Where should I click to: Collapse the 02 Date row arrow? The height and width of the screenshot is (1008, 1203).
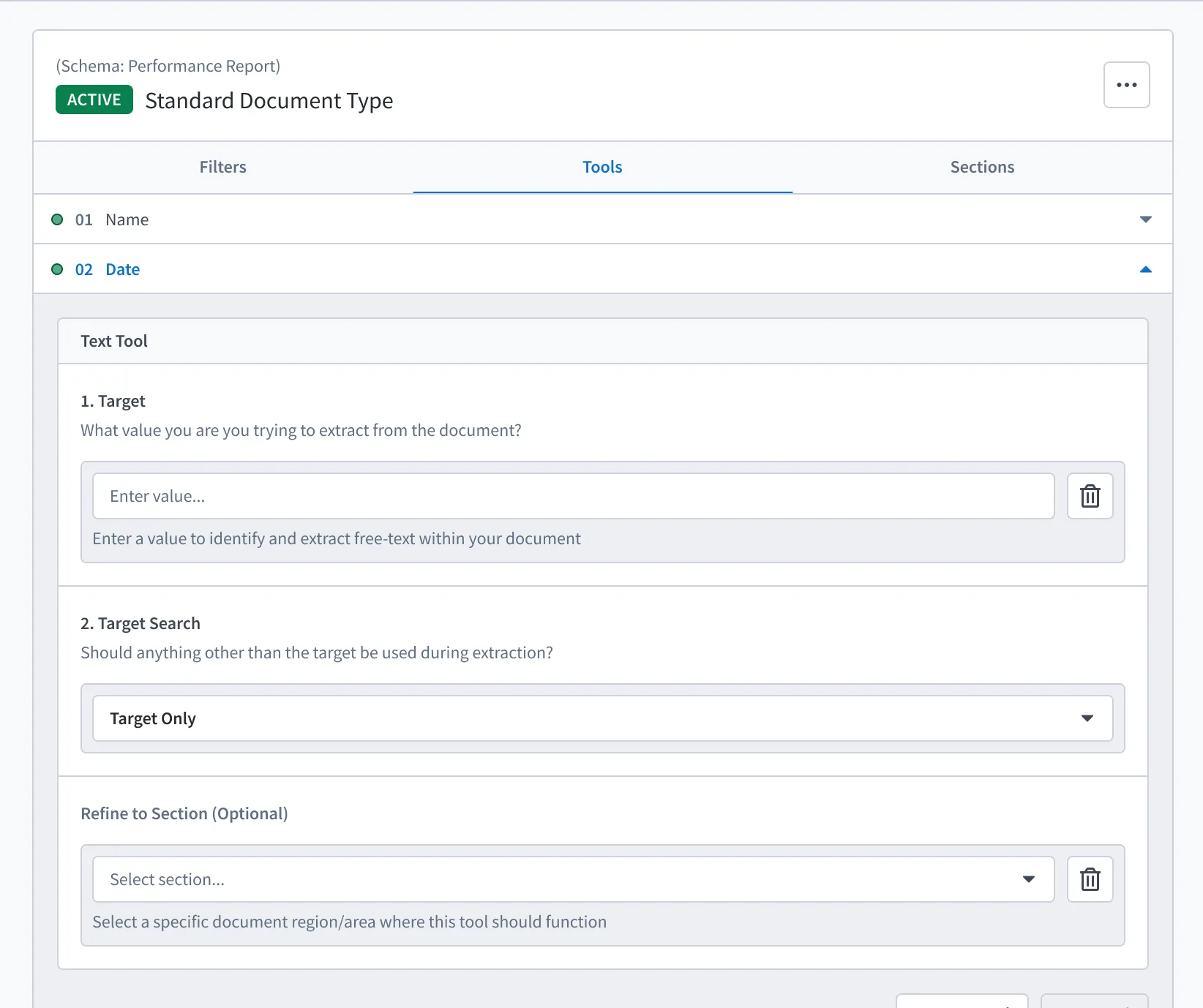[x=1145, y=269]
